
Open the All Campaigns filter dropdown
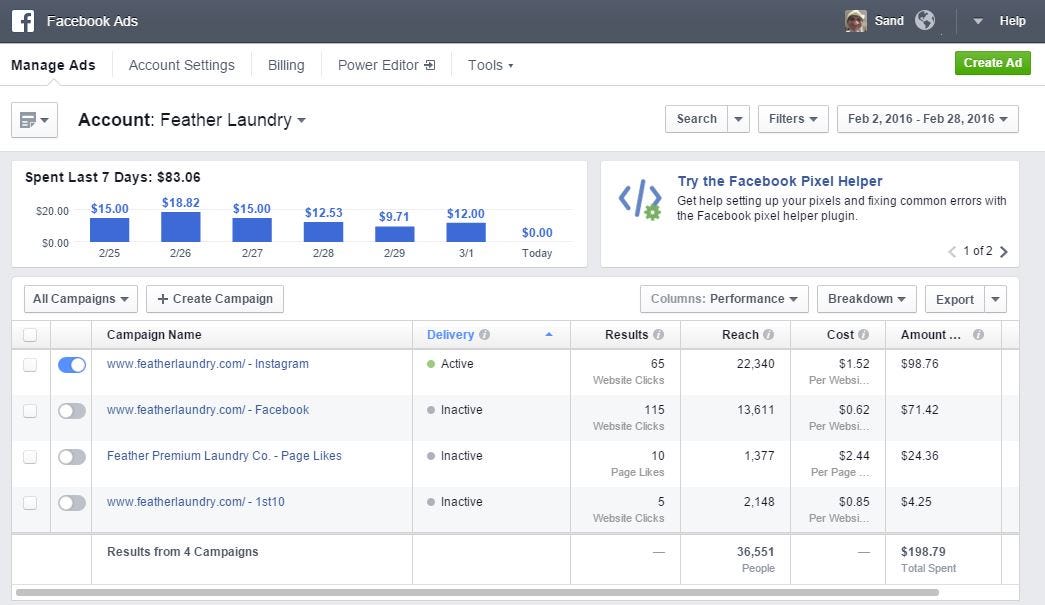click(x=81, y=299)
